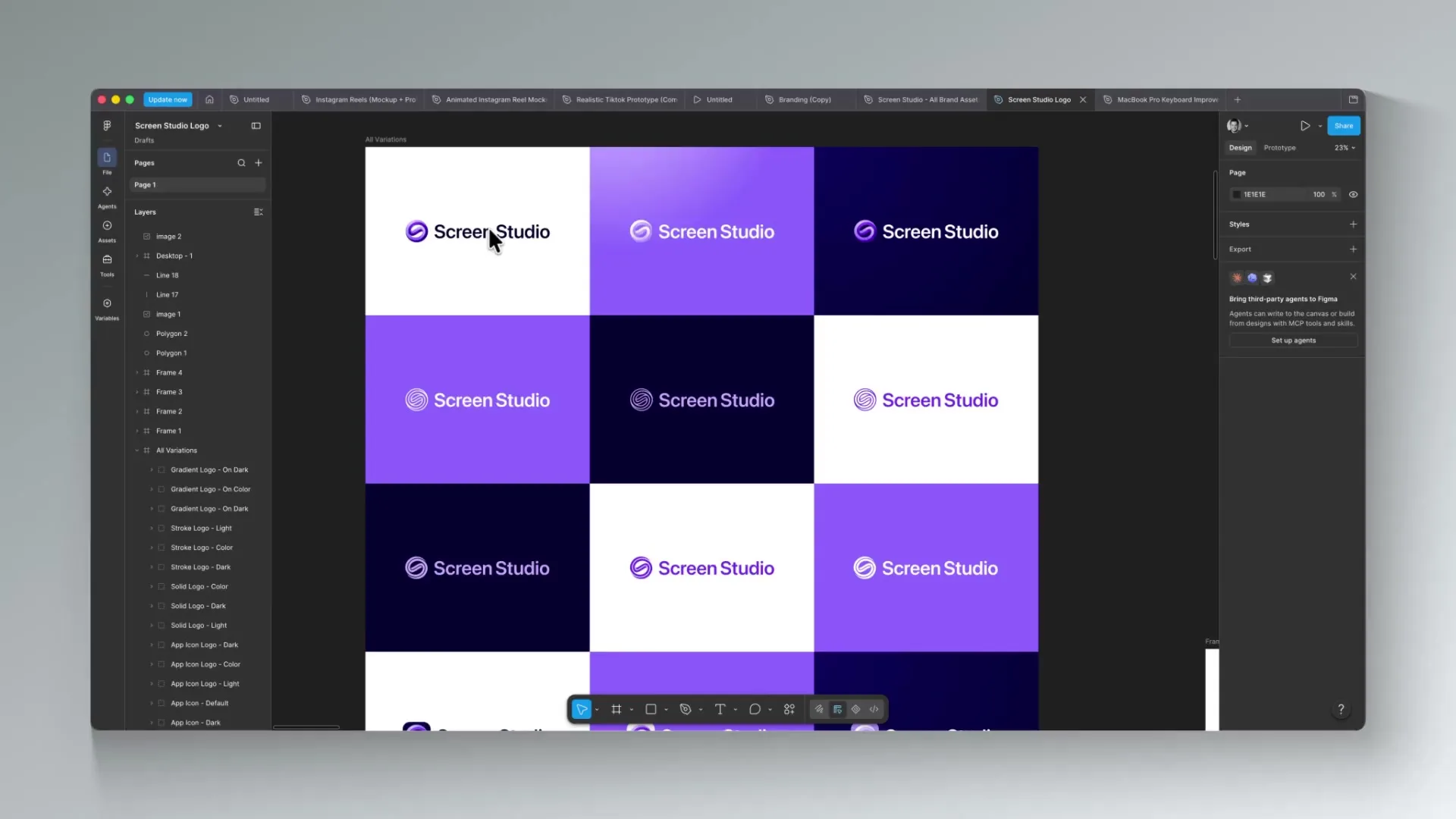Add an export setting with Export plus

(1353, 249)
